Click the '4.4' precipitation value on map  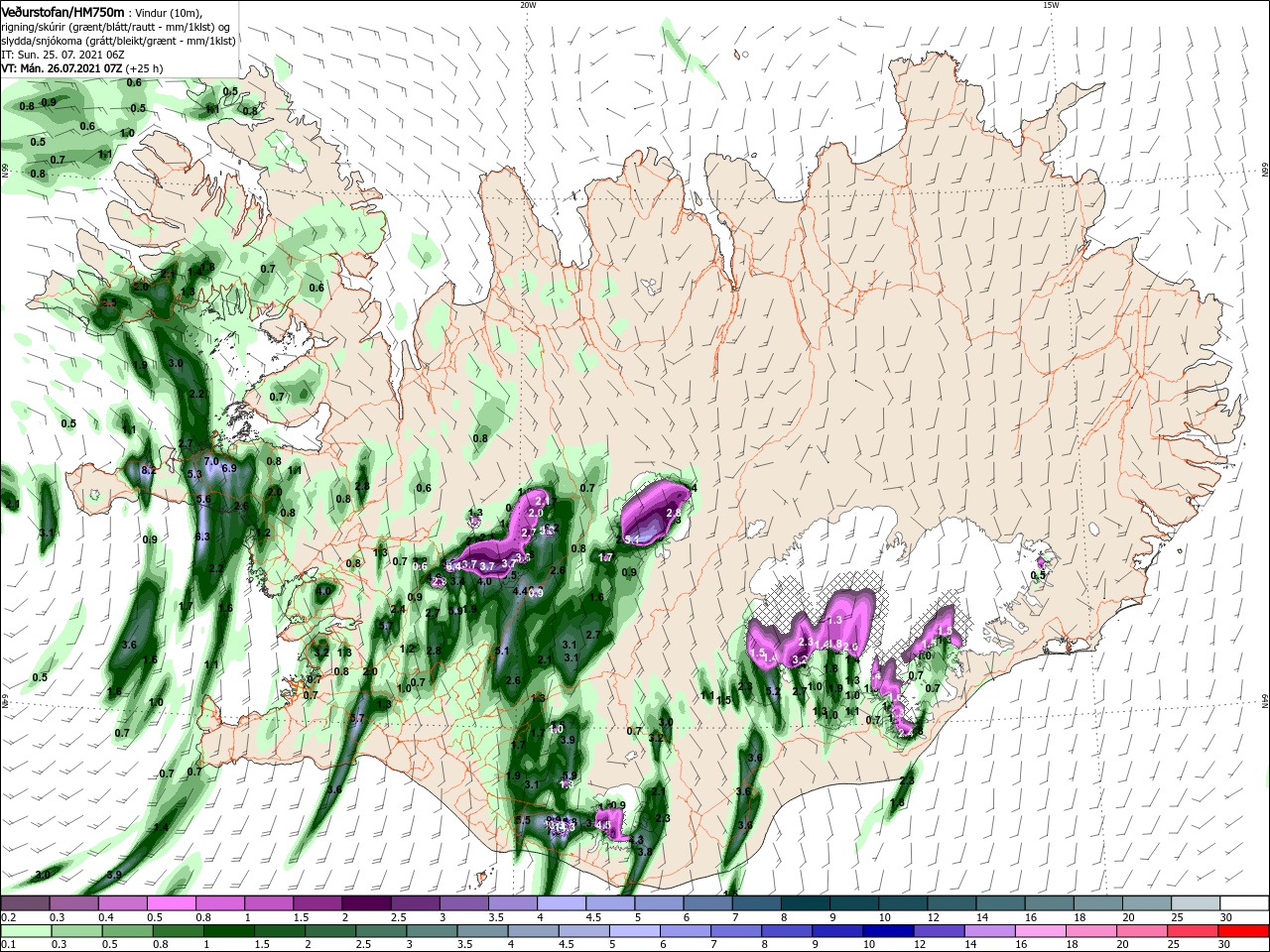point(519,591)
